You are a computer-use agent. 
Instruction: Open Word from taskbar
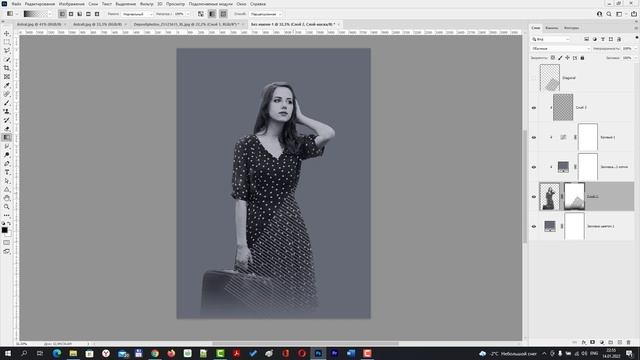pos(351,353)
